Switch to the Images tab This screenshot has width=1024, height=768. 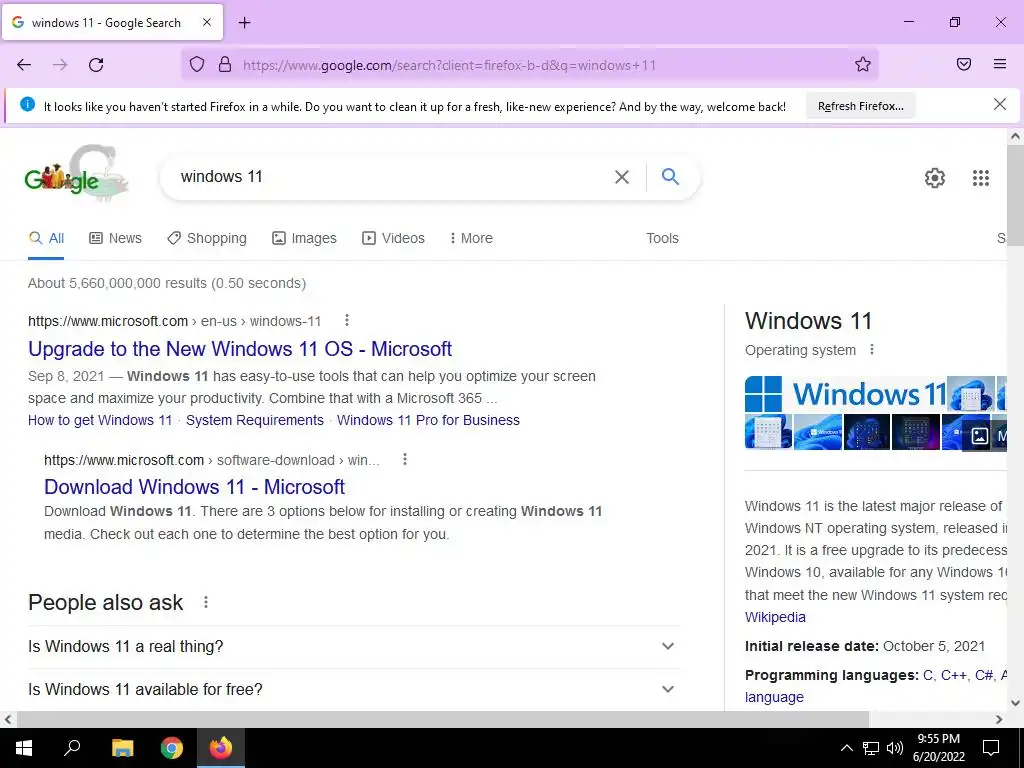(304, 238)
